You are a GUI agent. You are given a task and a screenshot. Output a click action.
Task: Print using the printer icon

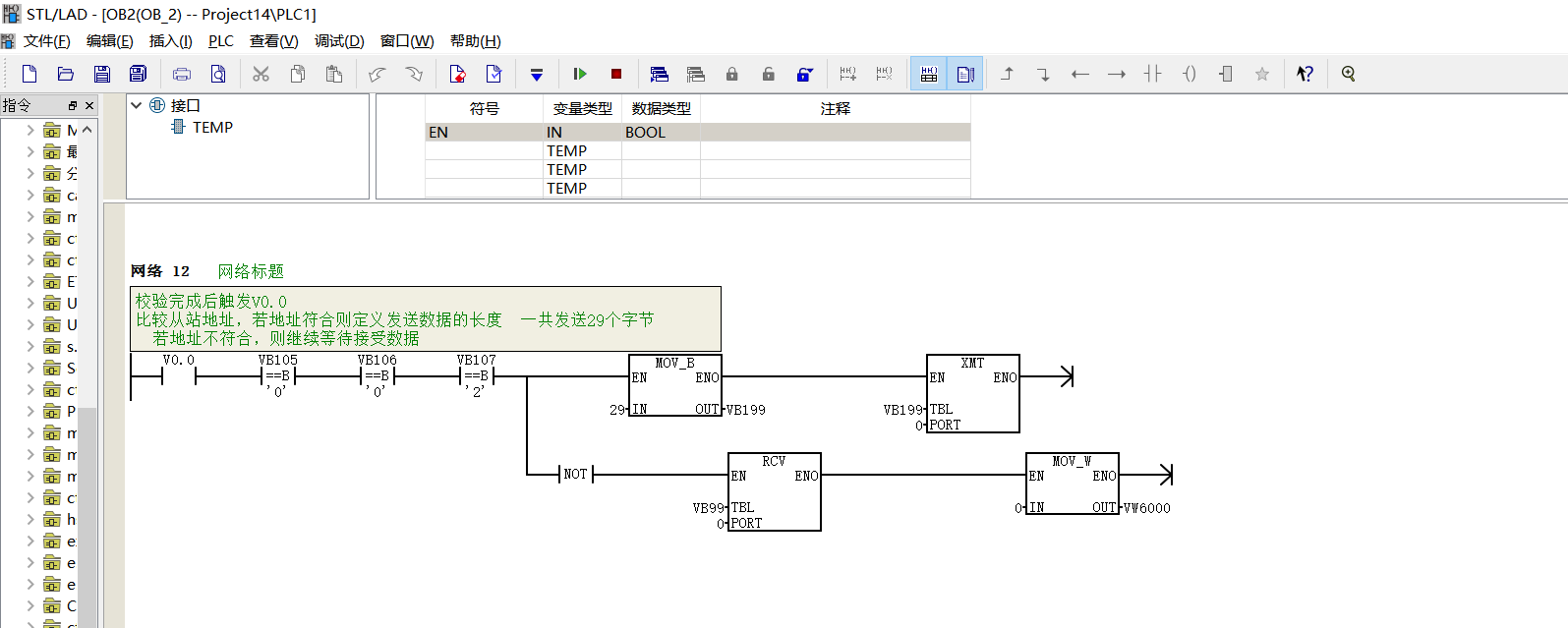tap(182, 74)
